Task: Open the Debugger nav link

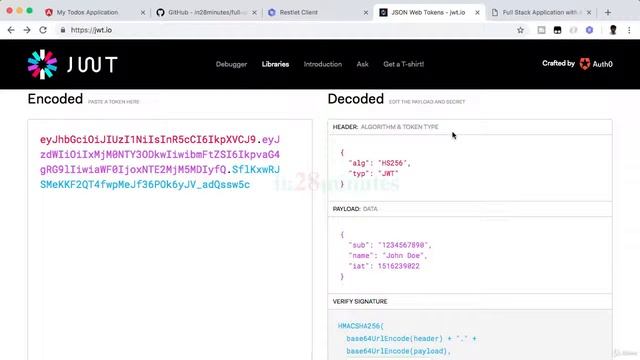Action: (x=231, y=64)
